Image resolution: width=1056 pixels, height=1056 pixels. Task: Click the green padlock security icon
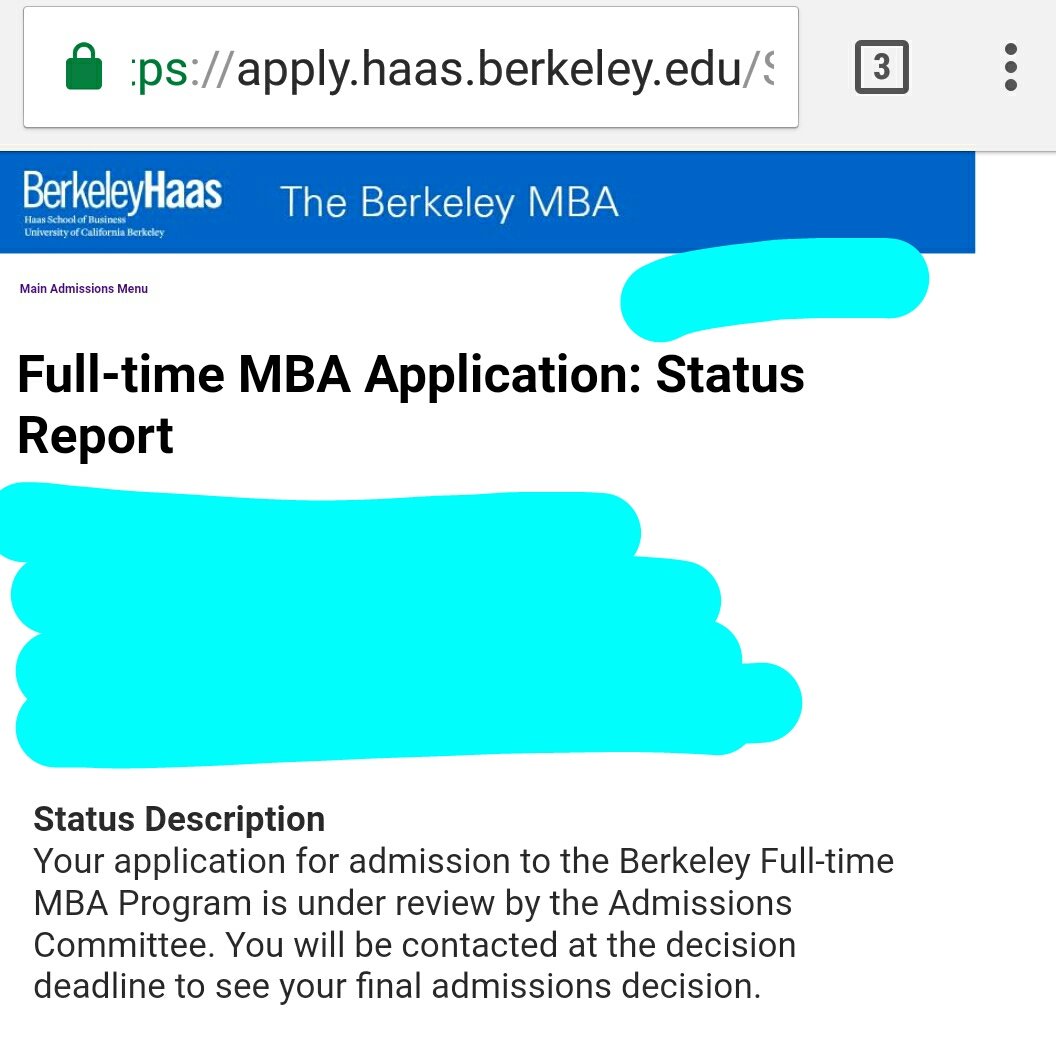coord(84,68)
